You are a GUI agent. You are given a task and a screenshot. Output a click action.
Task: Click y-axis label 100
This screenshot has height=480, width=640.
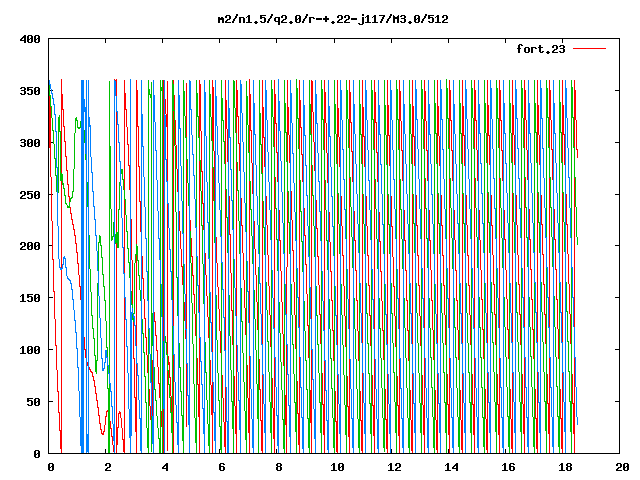(x=30, y=350)
